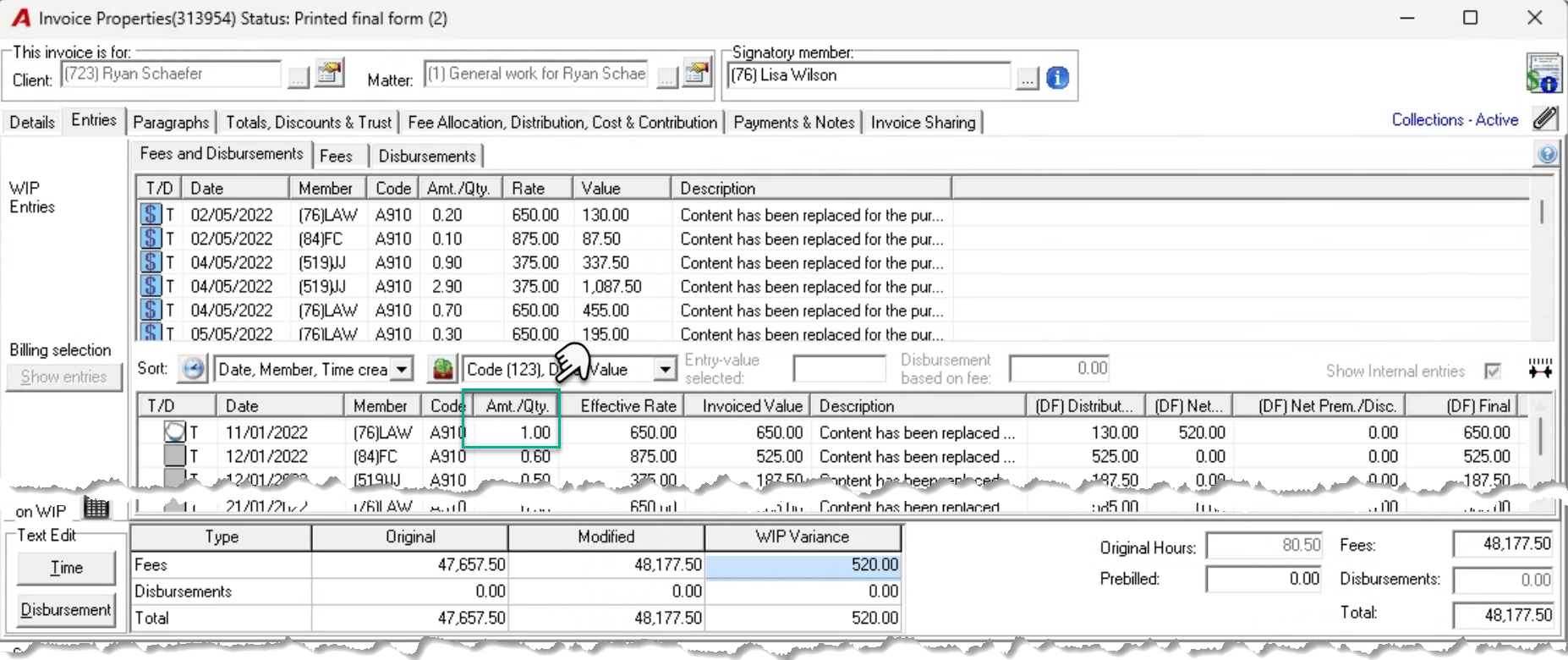Select the 520.00 WIP Variance cell for Fees
The image size is (1568, 660).
(x=803, y=564)
